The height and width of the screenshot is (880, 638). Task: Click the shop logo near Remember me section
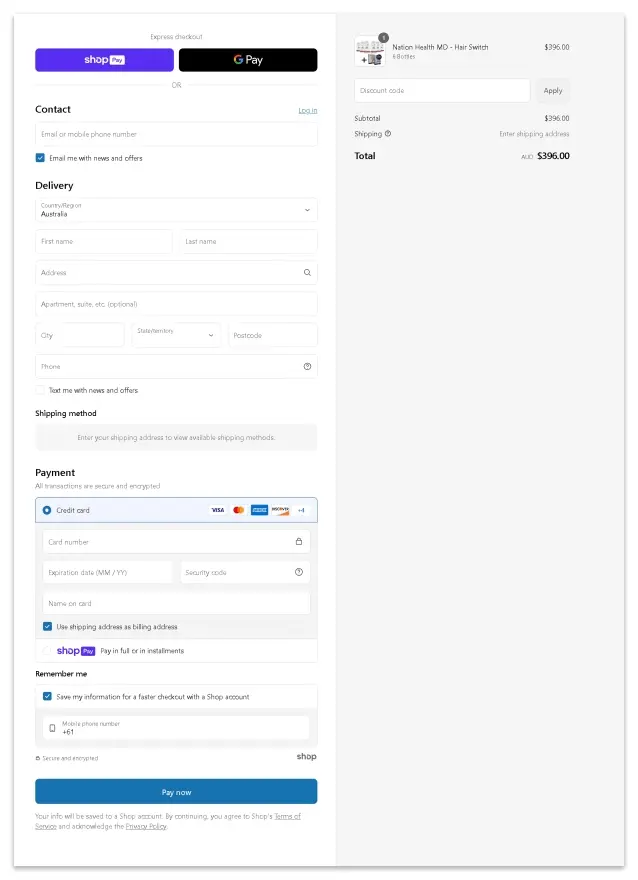click(x=306, y=757)
